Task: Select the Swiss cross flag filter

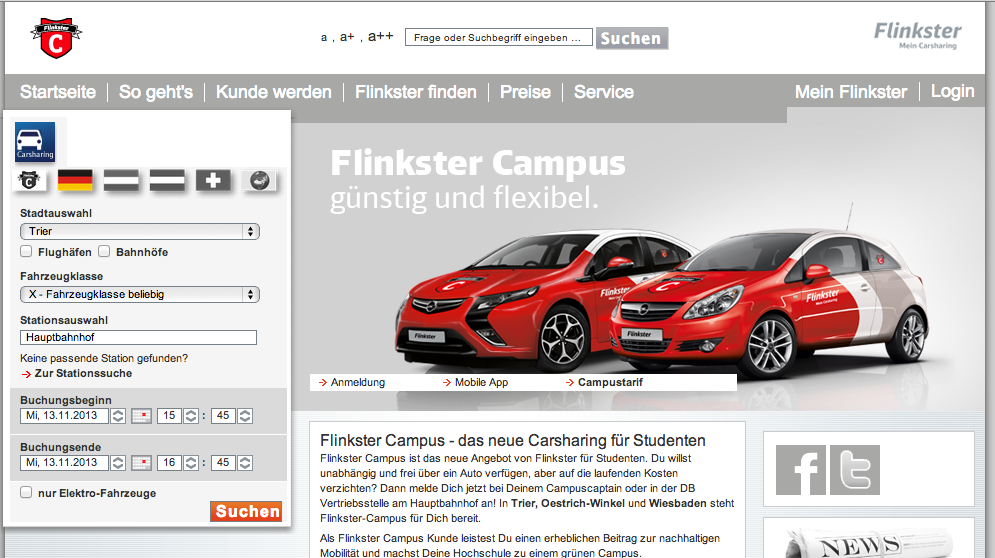Action: coord(213,181)
